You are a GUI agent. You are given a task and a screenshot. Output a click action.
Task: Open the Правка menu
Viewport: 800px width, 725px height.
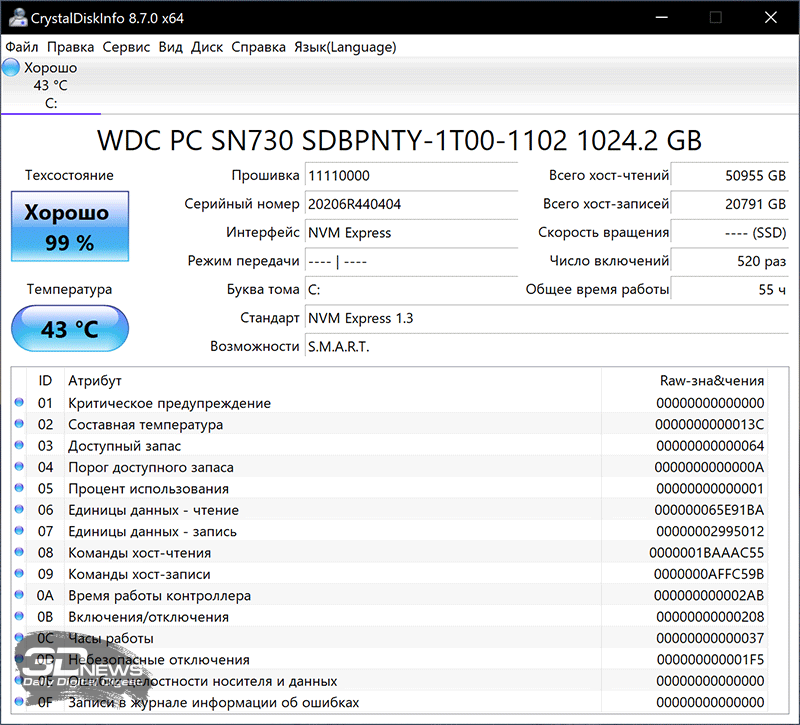[70, 47]
